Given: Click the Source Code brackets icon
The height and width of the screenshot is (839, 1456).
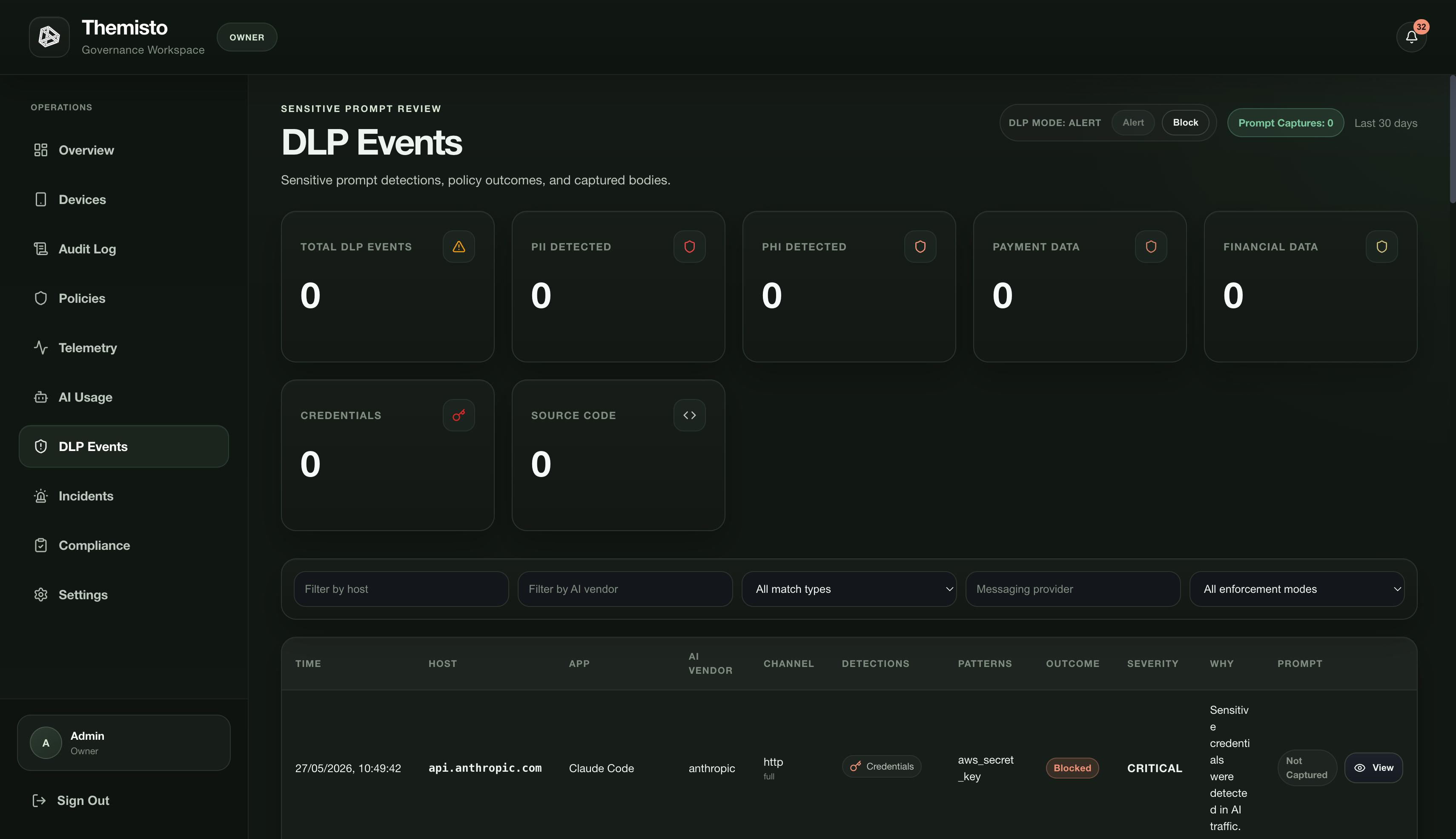Looking at the screenshot, I should [x=689, y=415].
